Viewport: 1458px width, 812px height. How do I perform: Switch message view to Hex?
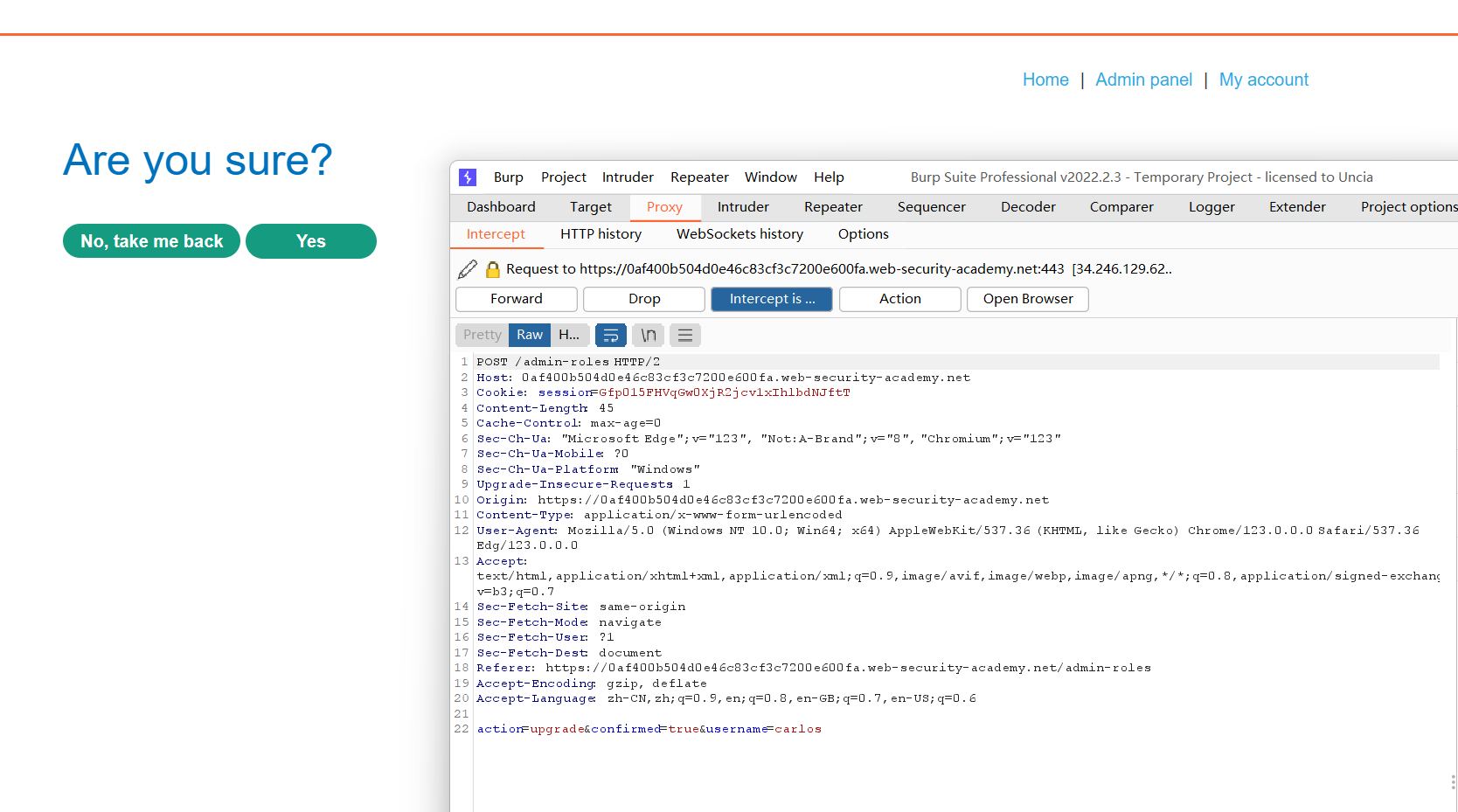[569, 335]
